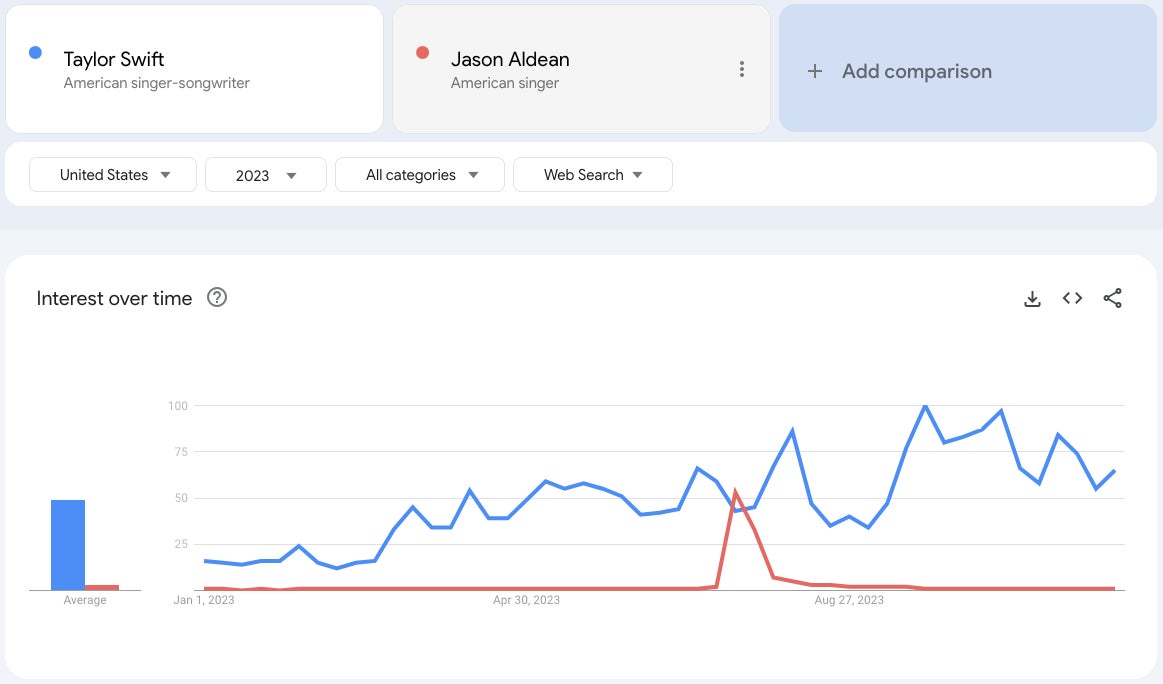Click the blue Taylor Swift average bar
Viewport: 1163px width, 684px height.
(x=67, y=545)
